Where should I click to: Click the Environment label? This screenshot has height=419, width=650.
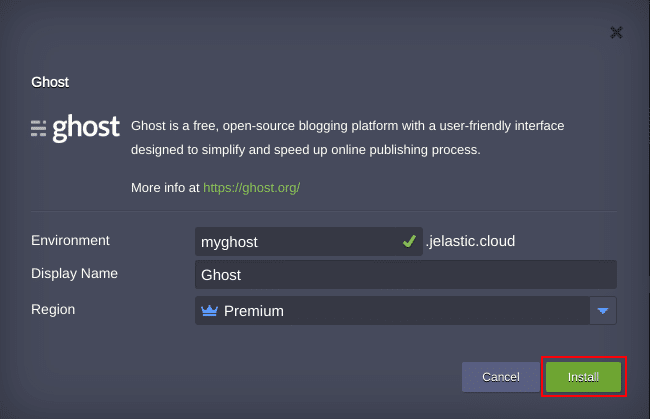pyautogui.click(x=70, y=240)
